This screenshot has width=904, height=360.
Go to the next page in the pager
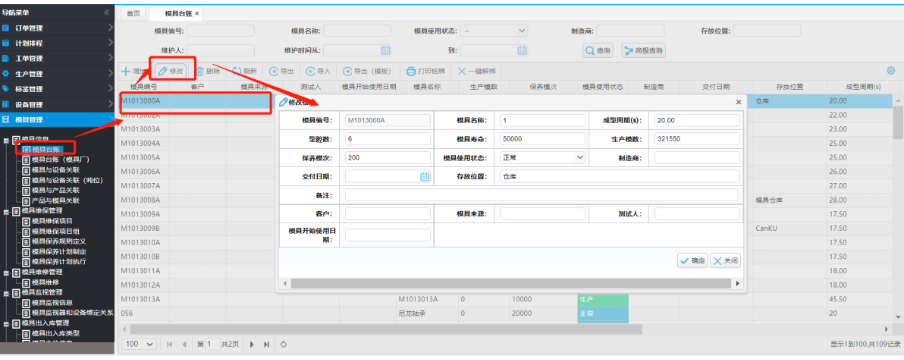[252, 344]
